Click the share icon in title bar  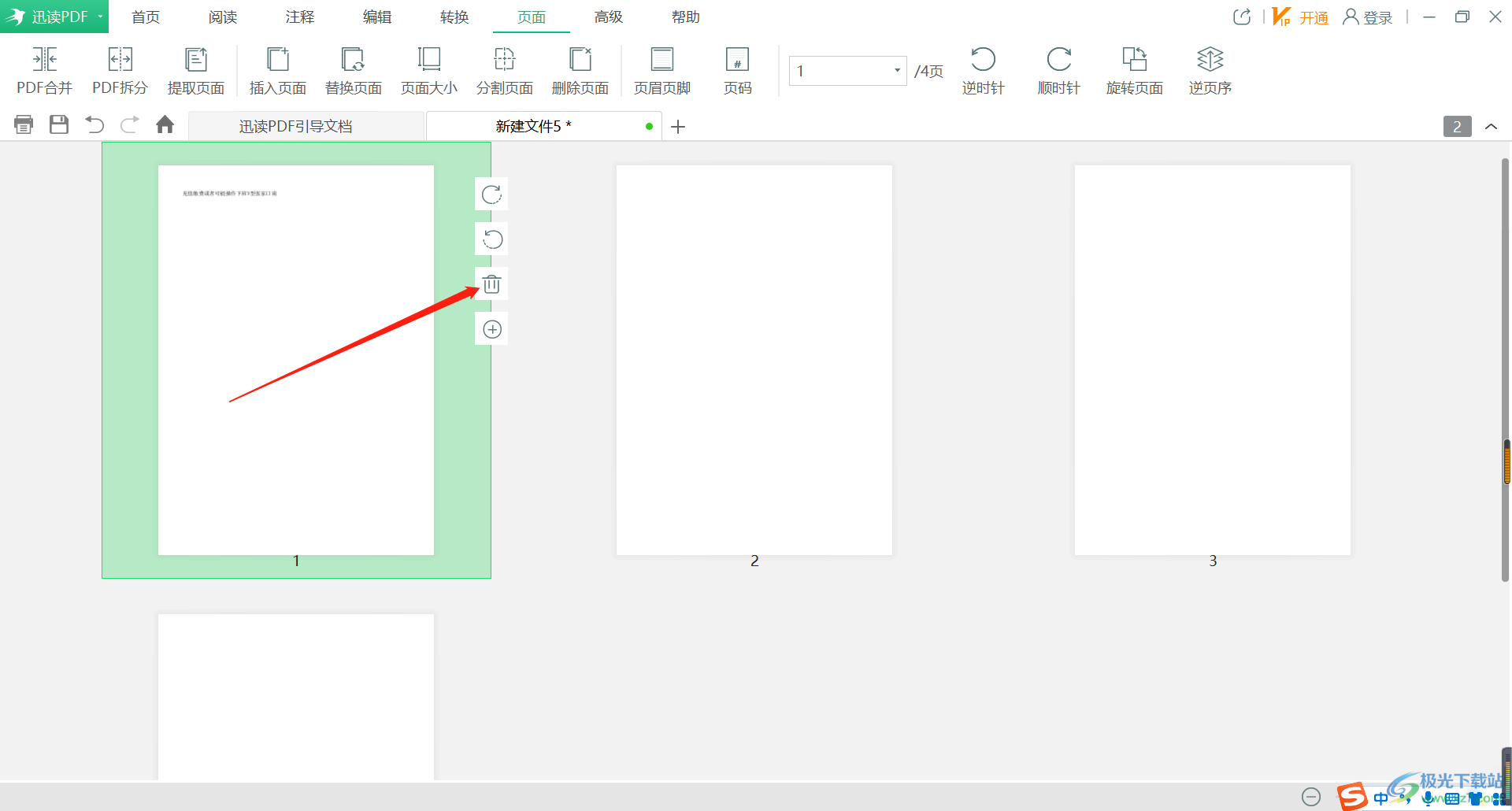point(1242,17)
